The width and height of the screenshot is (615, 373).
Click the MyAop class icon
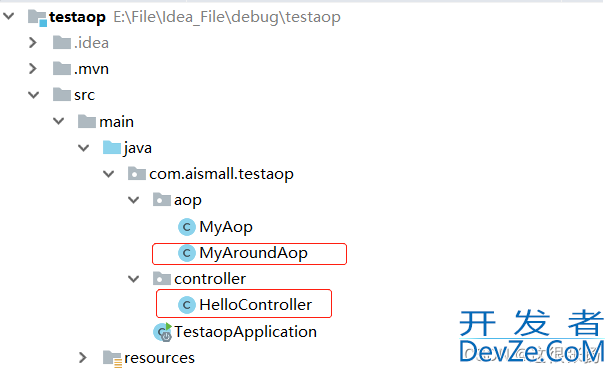tap(187, 227)
